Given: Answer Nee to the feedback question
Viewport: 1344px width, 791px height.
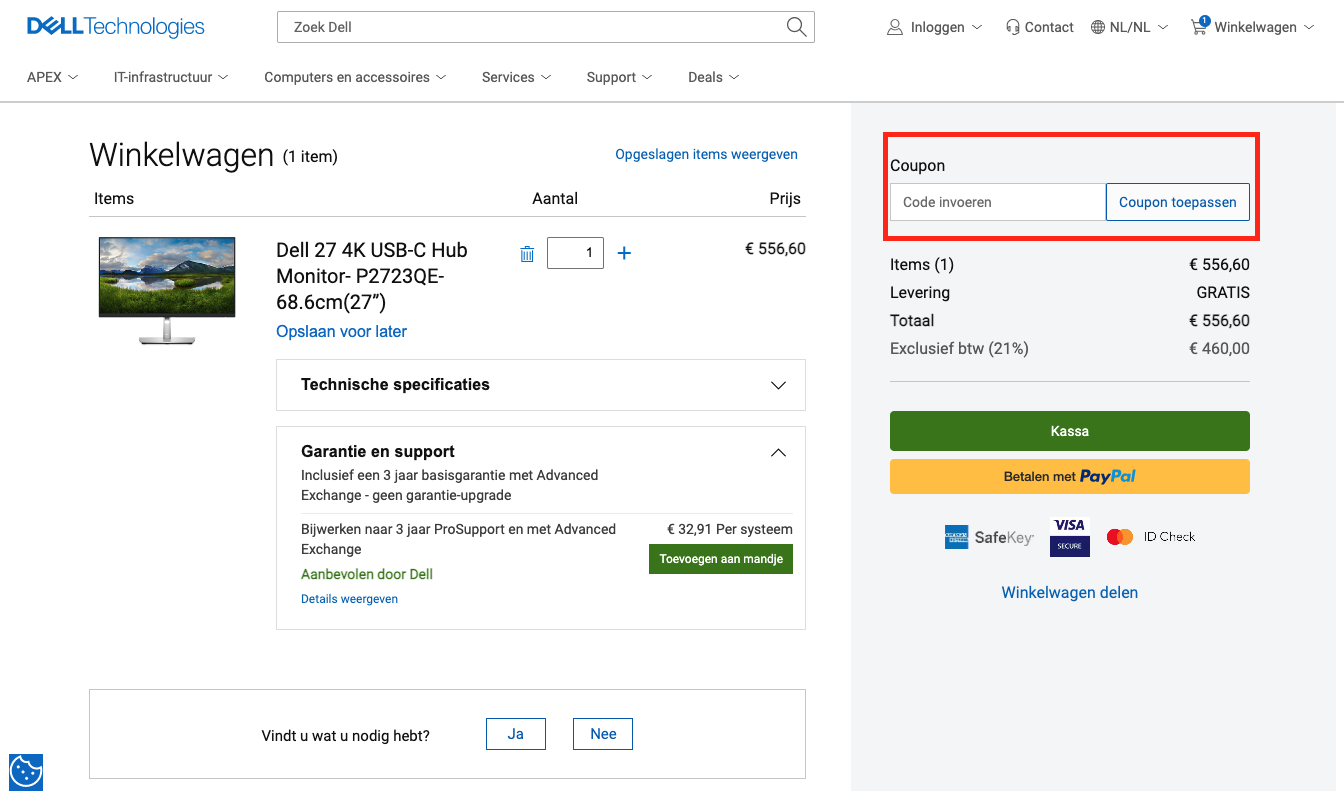Looking at the screenshot, I should click(x=603, y=734).
